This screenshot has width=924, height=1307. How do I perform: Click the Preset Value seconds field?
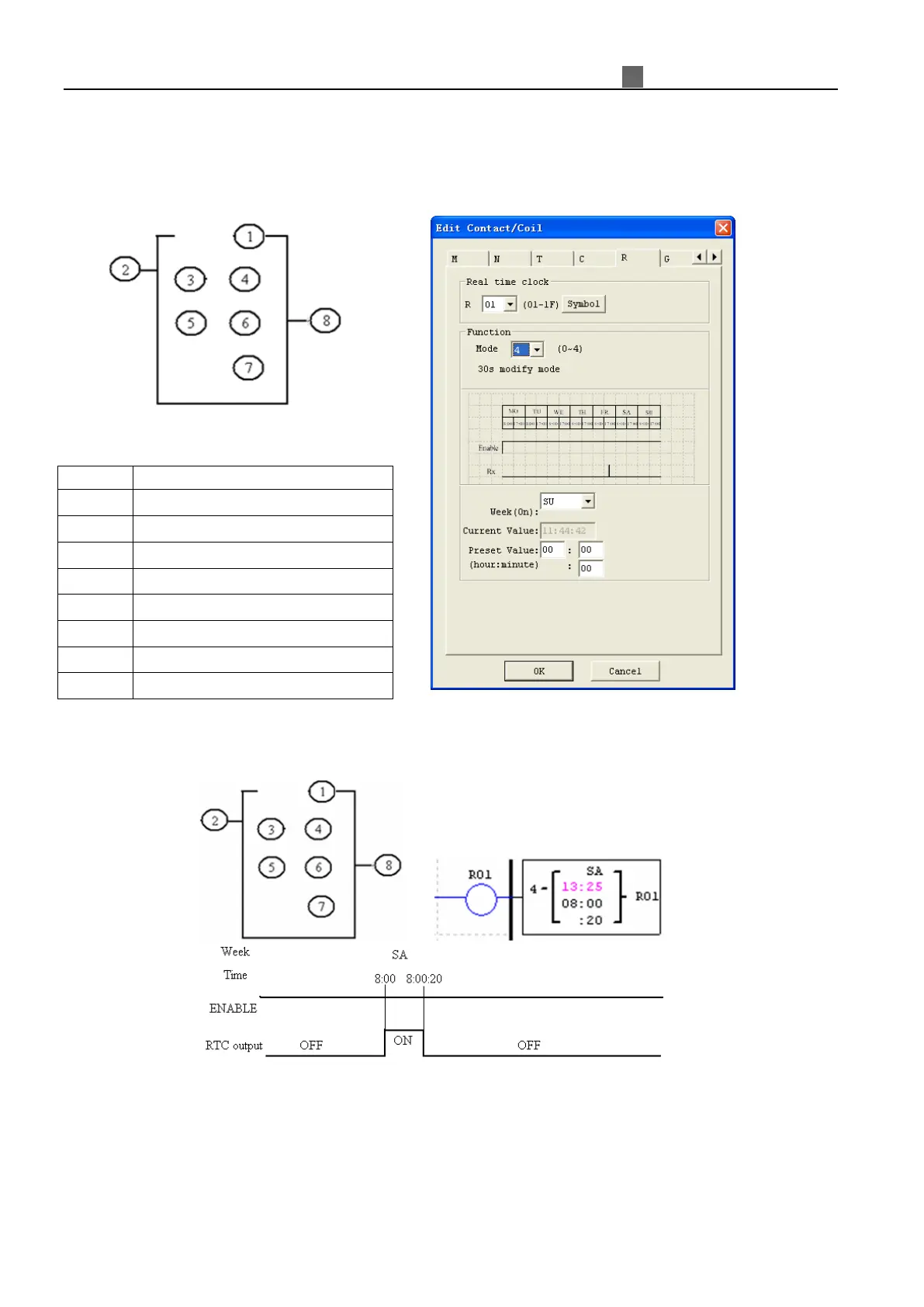(591, 568)
